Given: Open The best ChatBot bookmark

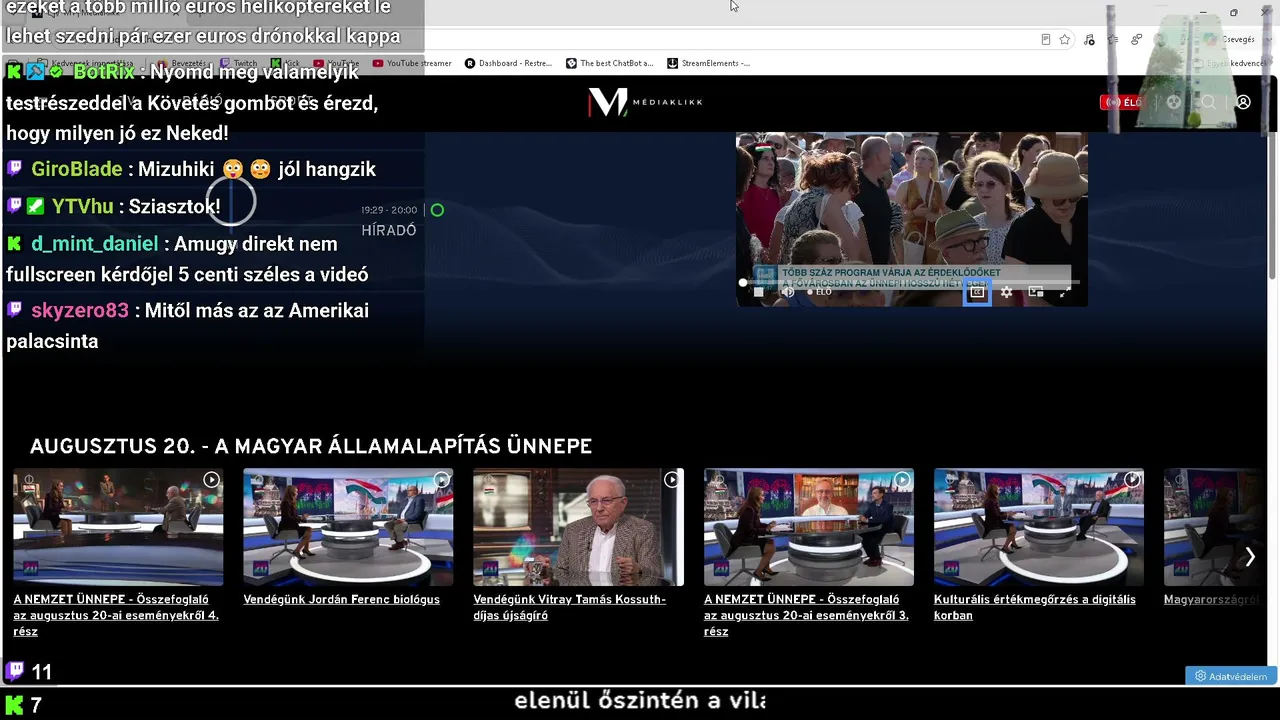Looking at the screenshot, I should click(x=610, y=63).
